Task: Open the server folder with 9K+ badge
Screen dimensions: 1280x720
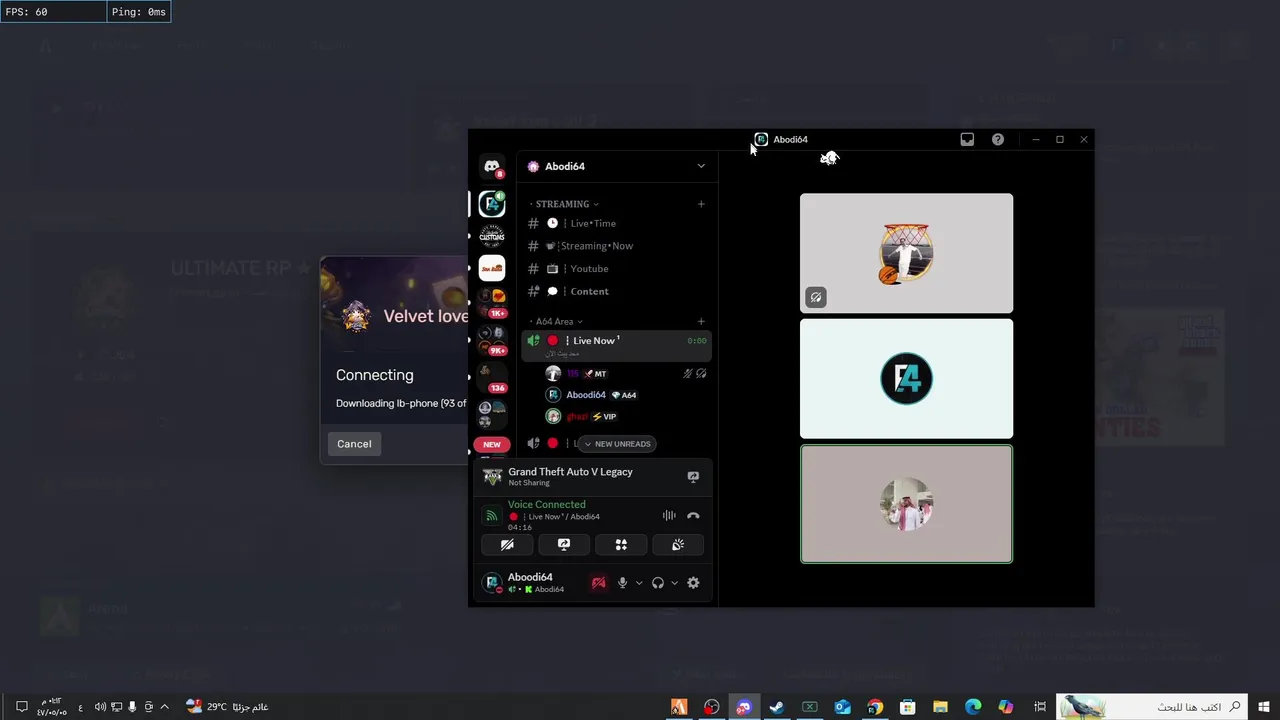Action: point(492,339)
